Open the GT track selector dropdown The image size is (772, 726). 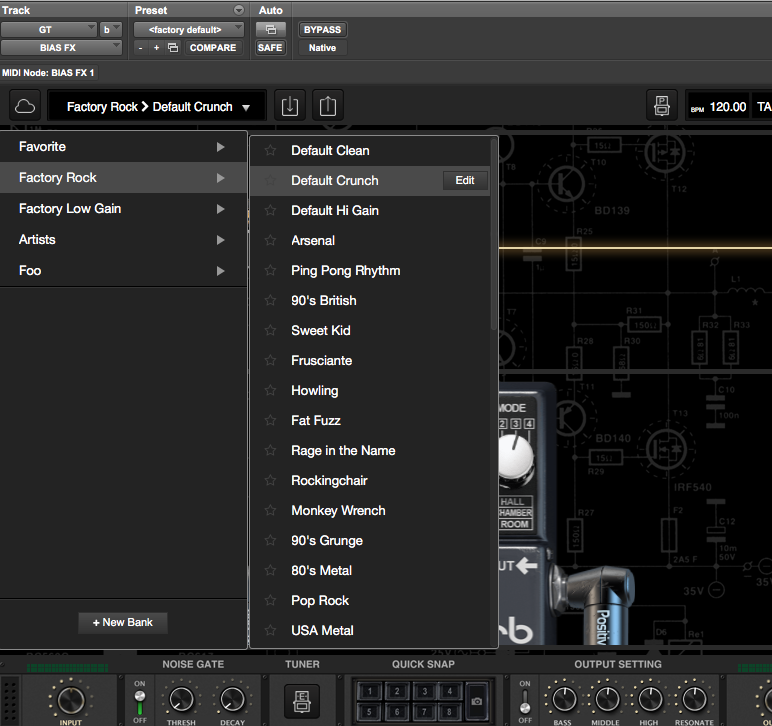pos(48,30)
